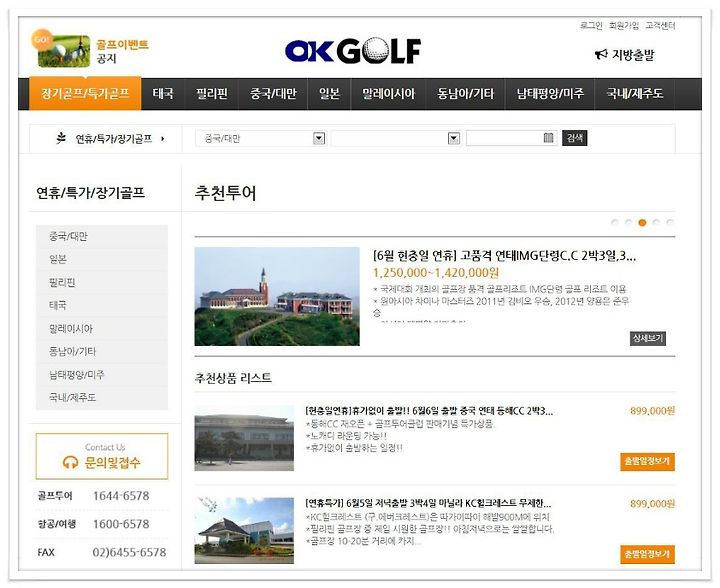Click 출발일정보기 for 등해CC product
The image size is (720, 588).
pyautogui.click(x=647, y=461)
